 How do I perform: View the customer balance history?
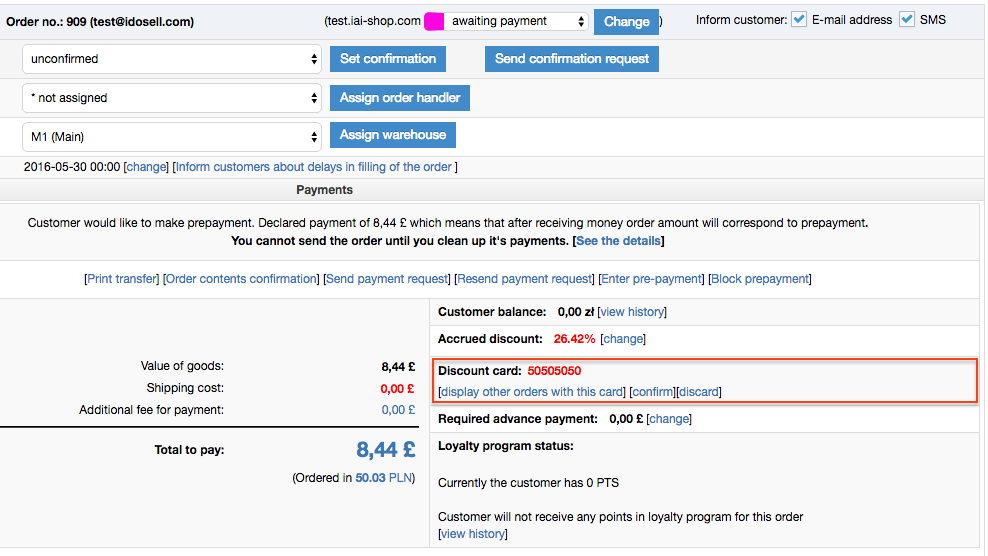tap(631, 312)
